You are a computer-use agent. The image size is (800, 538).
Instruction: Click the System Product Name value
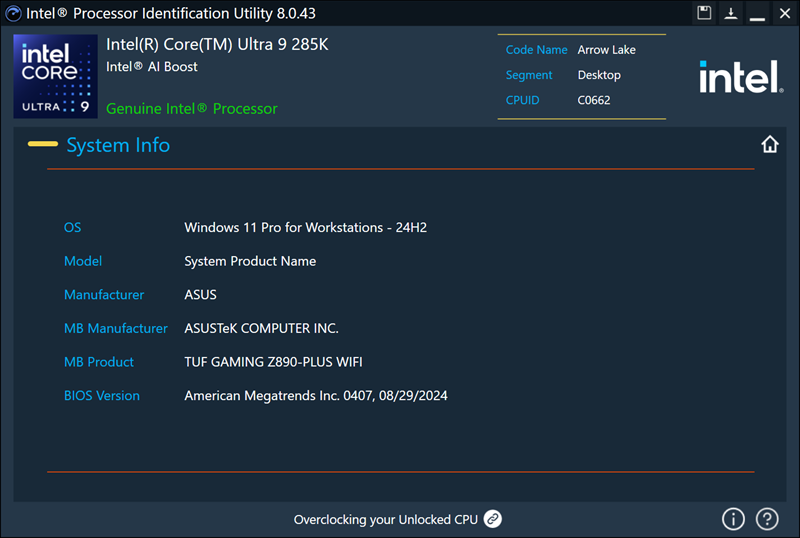(250, 261)
